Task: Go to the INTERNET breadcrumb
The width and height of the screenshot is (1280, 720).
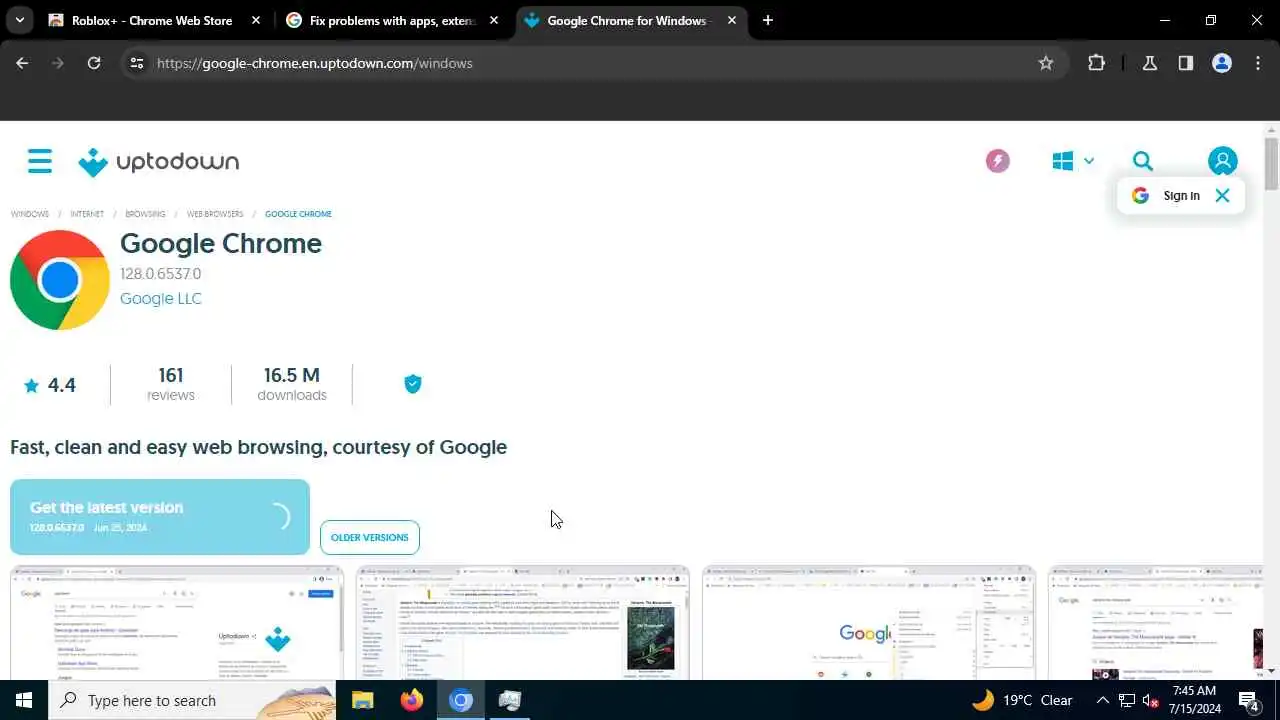Action: click(x=87, y=214)
